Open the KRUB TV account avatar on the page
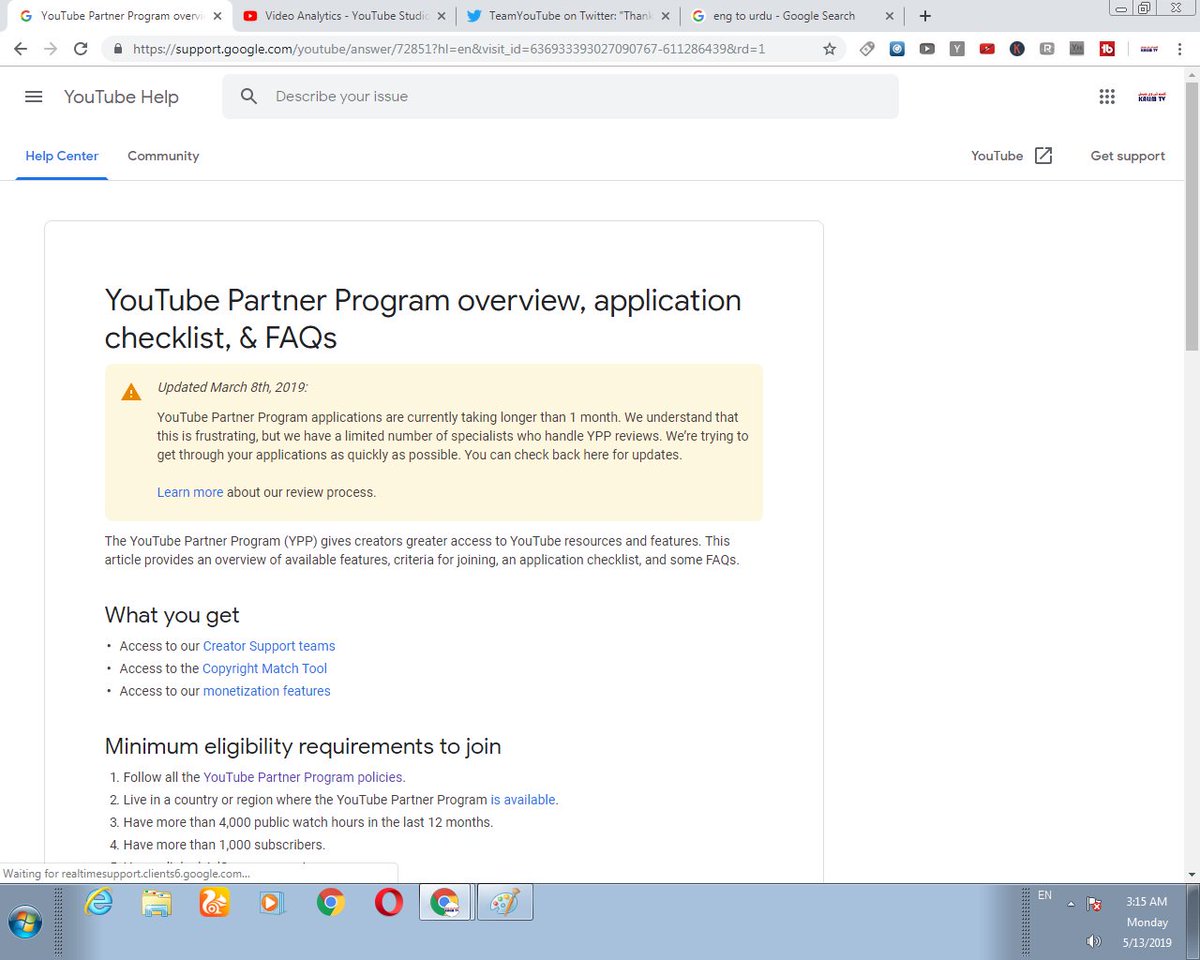Viewport: 1200px width, 960px height. [x=1152, y=97]
